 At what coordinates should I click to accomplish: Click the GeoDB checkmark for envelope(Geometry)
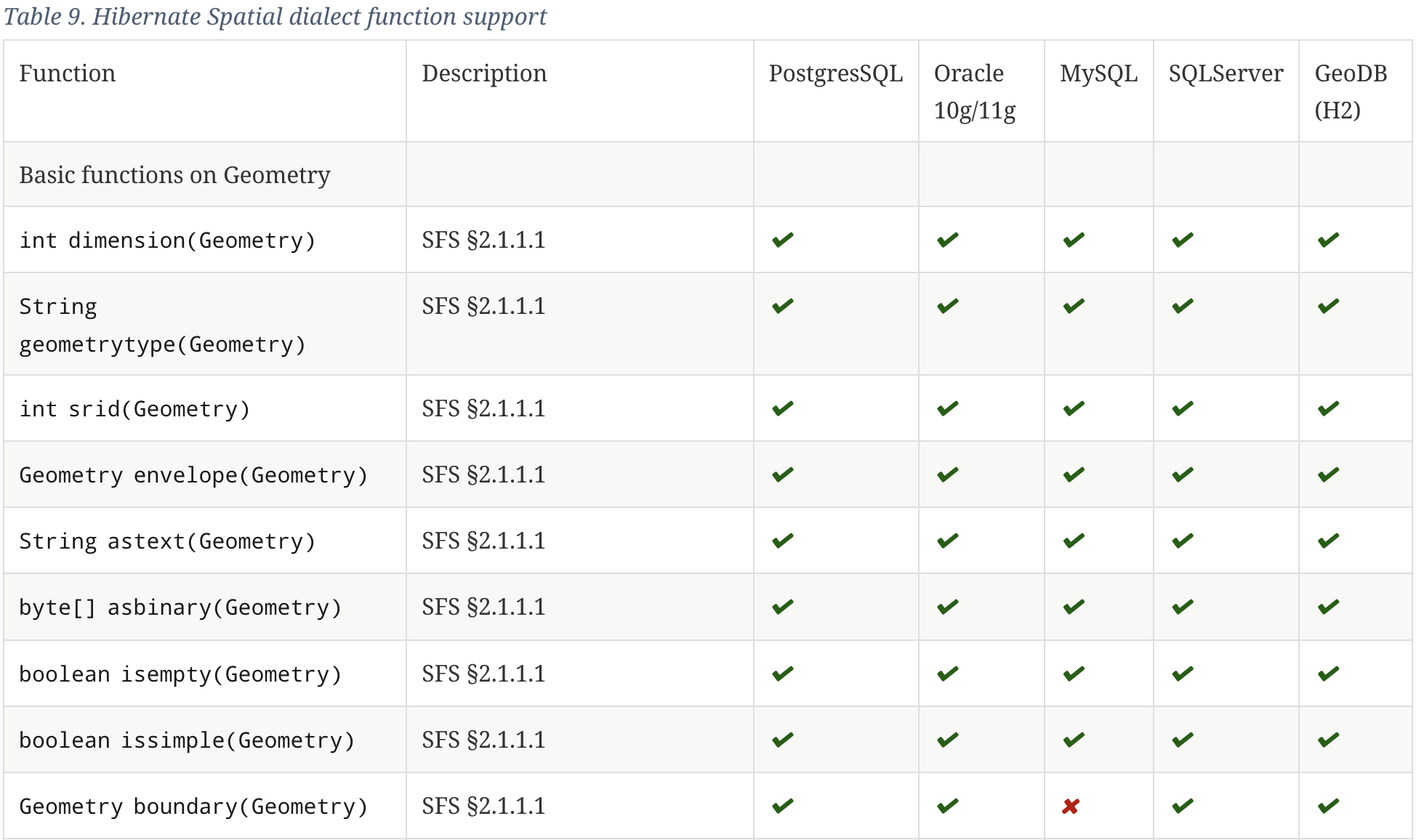point(1329,474)
